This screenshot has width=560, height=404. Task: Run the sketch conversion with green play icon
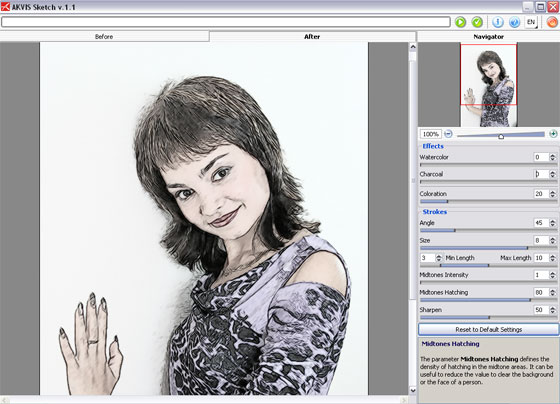460,22
